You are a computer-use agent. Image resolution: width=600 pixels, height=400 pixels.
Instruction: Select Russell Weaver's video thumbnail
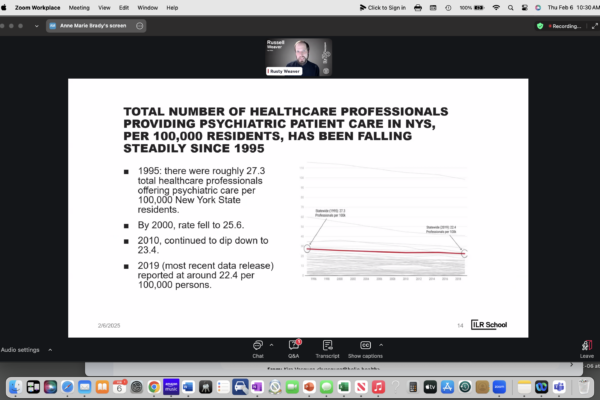(298, 56)
